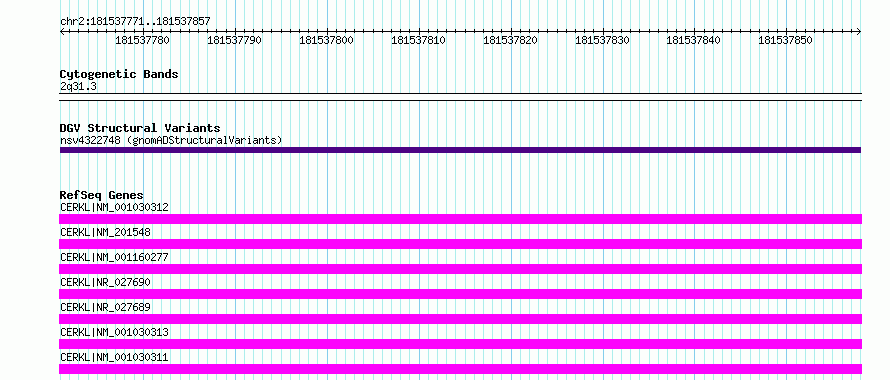Screen dimensions: 890x380
Task: Open the DGV Structural Variants track title
Action: pyautogui.click(x=140, y=128)
